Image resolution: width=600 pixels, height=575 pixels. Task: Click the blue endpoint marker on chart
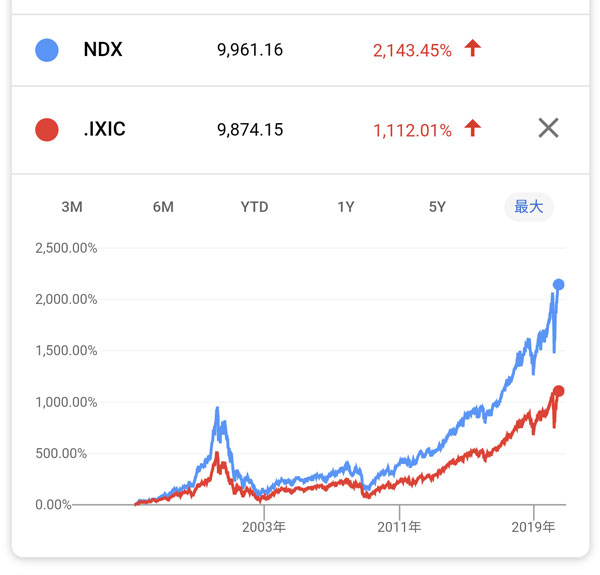(559, 285)
